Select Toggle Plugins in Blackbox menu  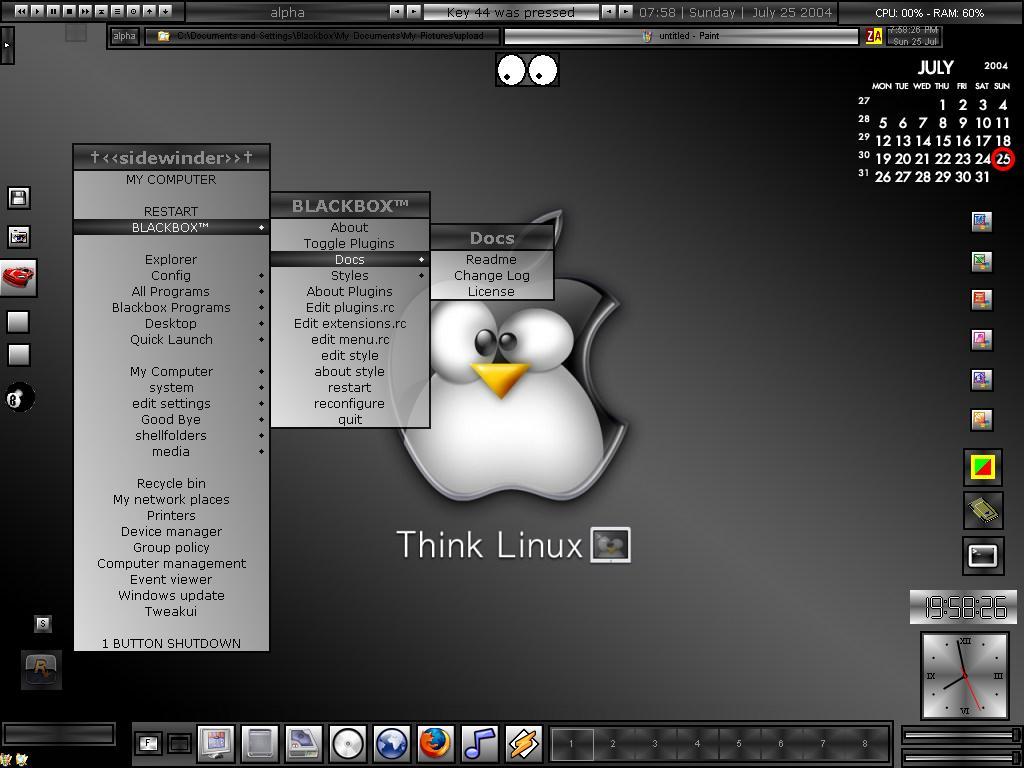point(350,244)
